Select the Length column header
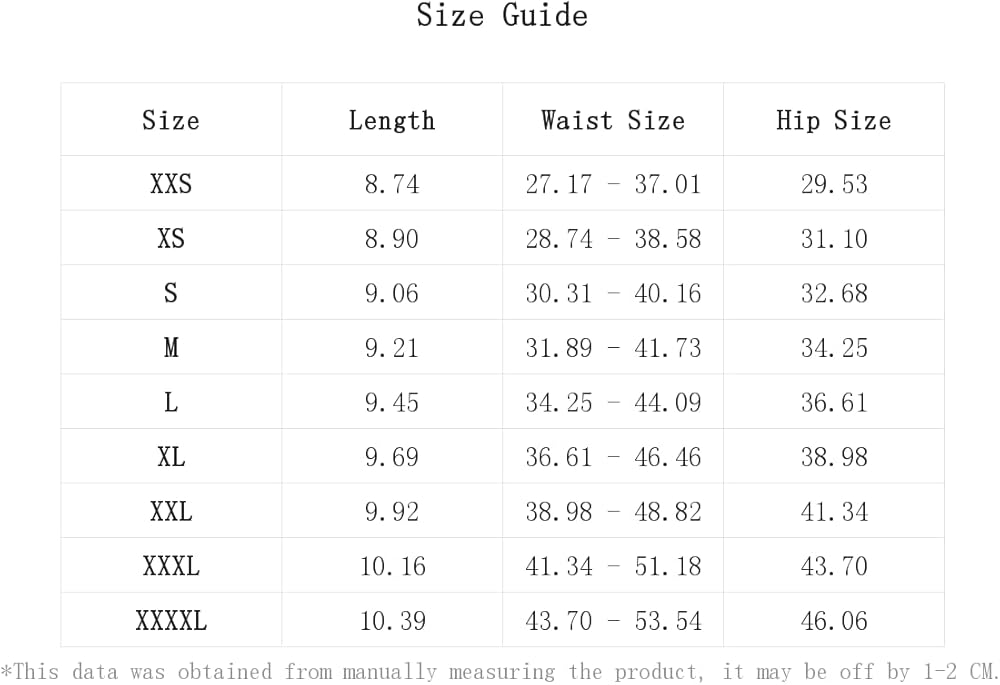This screenshot has width=1000, height=685. 392,120
